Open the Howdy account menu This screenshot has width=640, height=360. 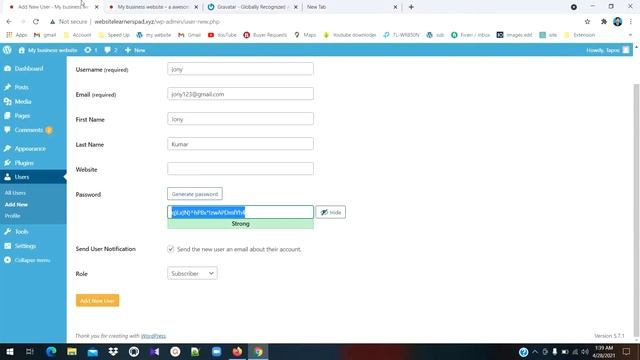tap(608, 50)
